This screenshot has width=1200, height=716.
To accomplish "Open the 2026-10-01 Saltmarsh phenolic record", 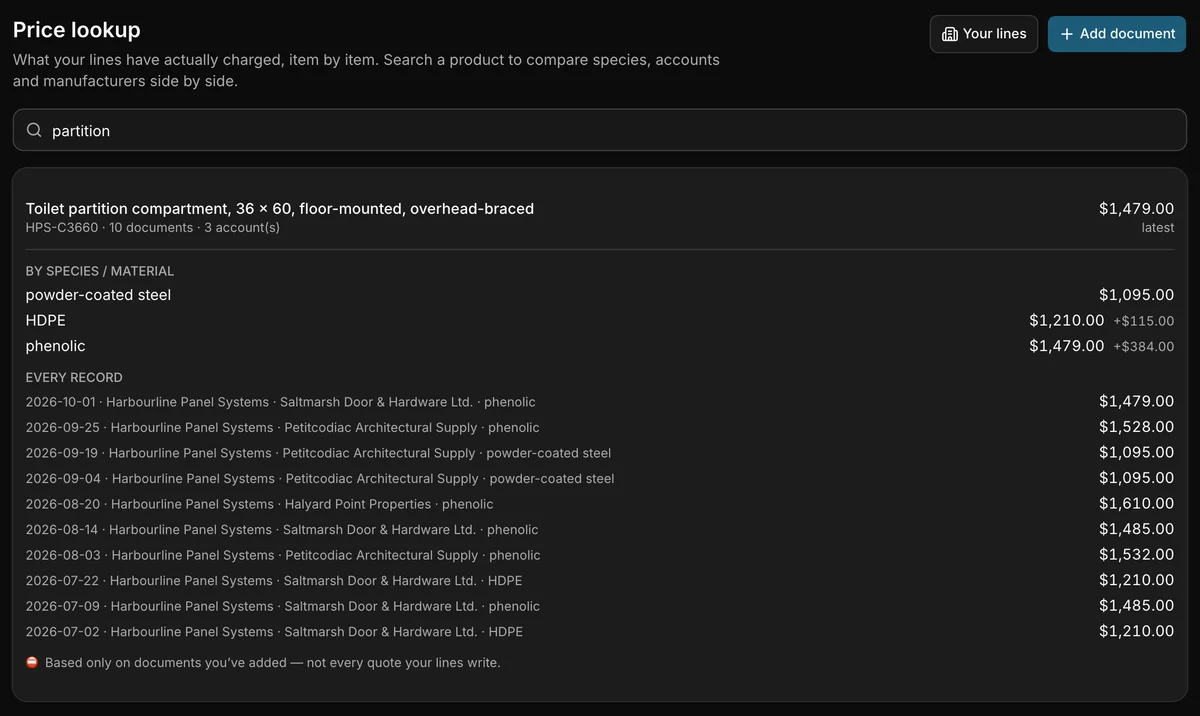I will [600, 402].
